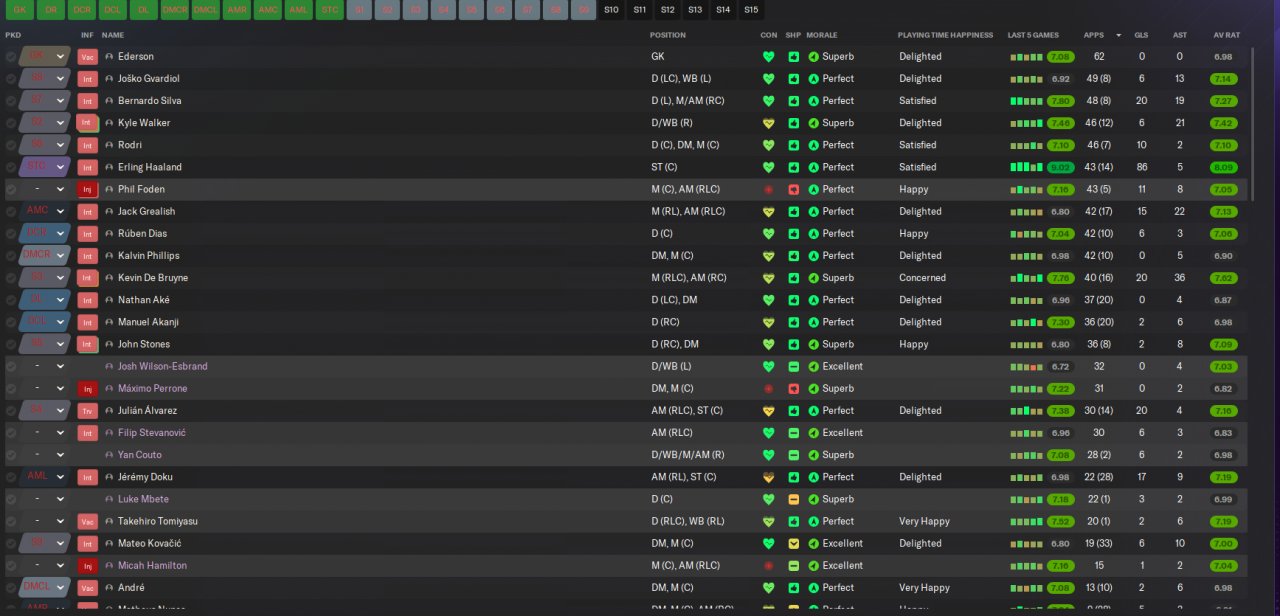The image size is (1280, 616).
Task: Click Phil Foden's red match sharpness icon
Action: 793,189
